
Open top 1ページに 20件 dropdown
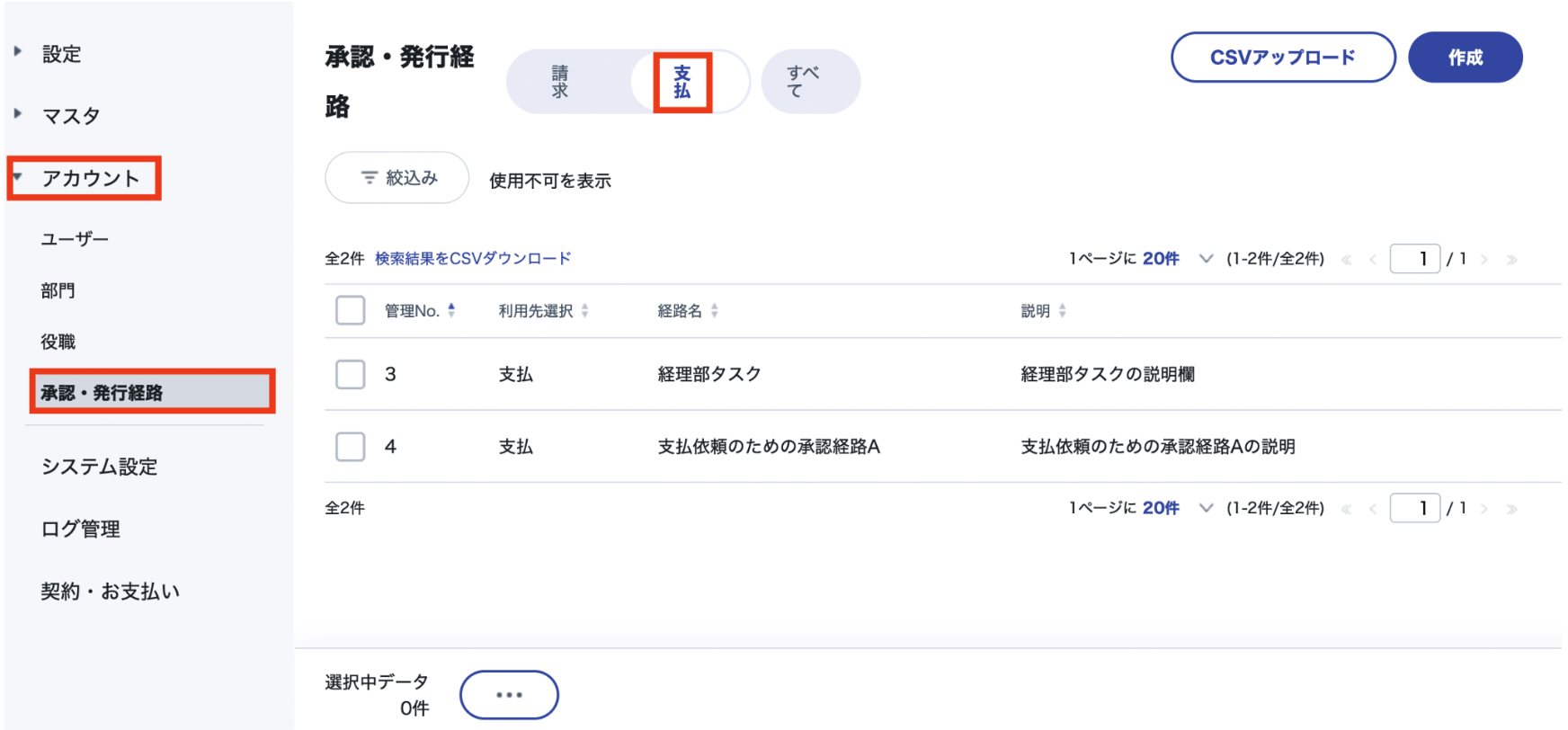click(x=1178, y=259)
